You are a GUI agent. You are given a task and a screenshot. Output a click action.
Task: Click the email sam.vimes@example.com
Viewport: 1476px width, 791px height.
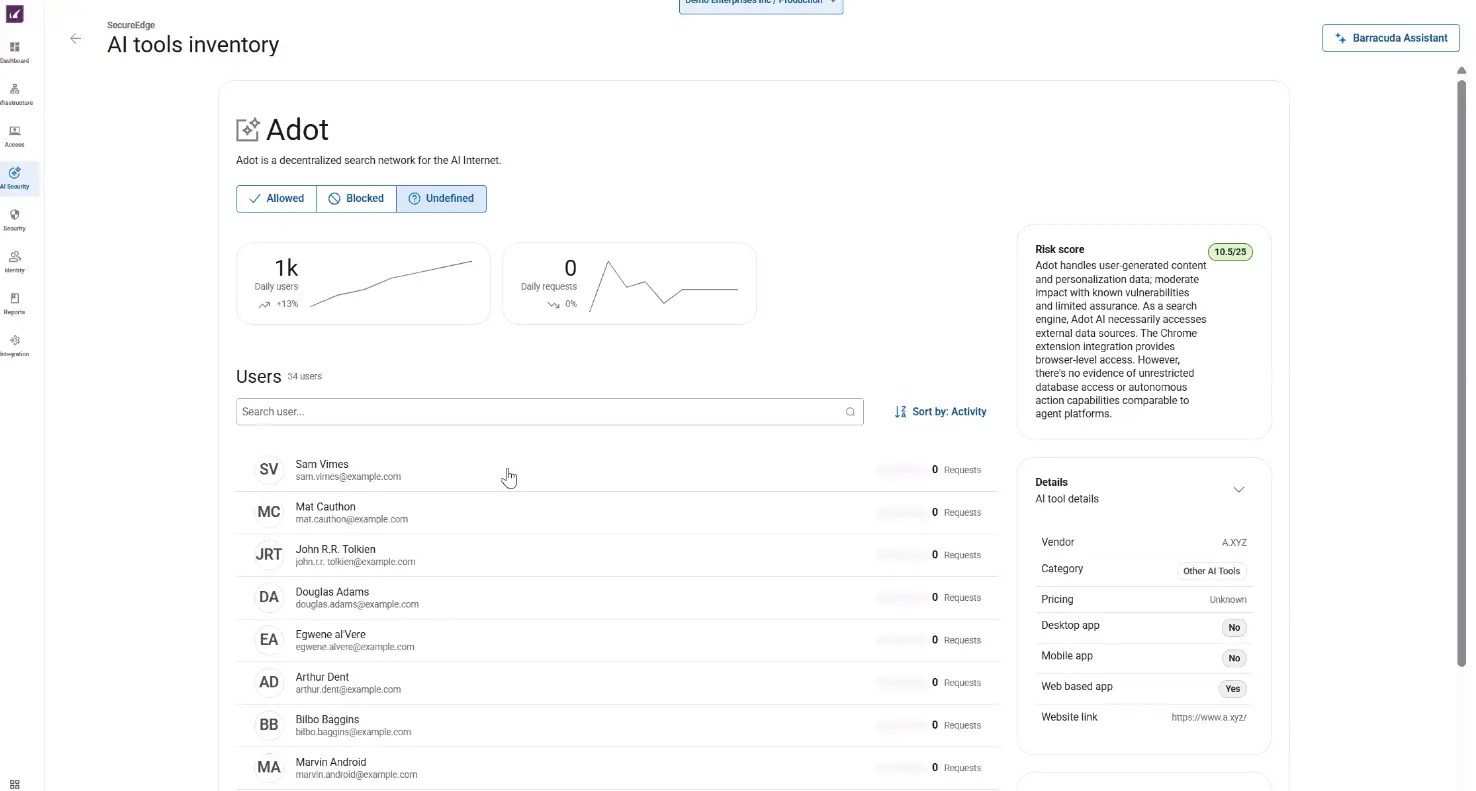click(x=348, y=477)
